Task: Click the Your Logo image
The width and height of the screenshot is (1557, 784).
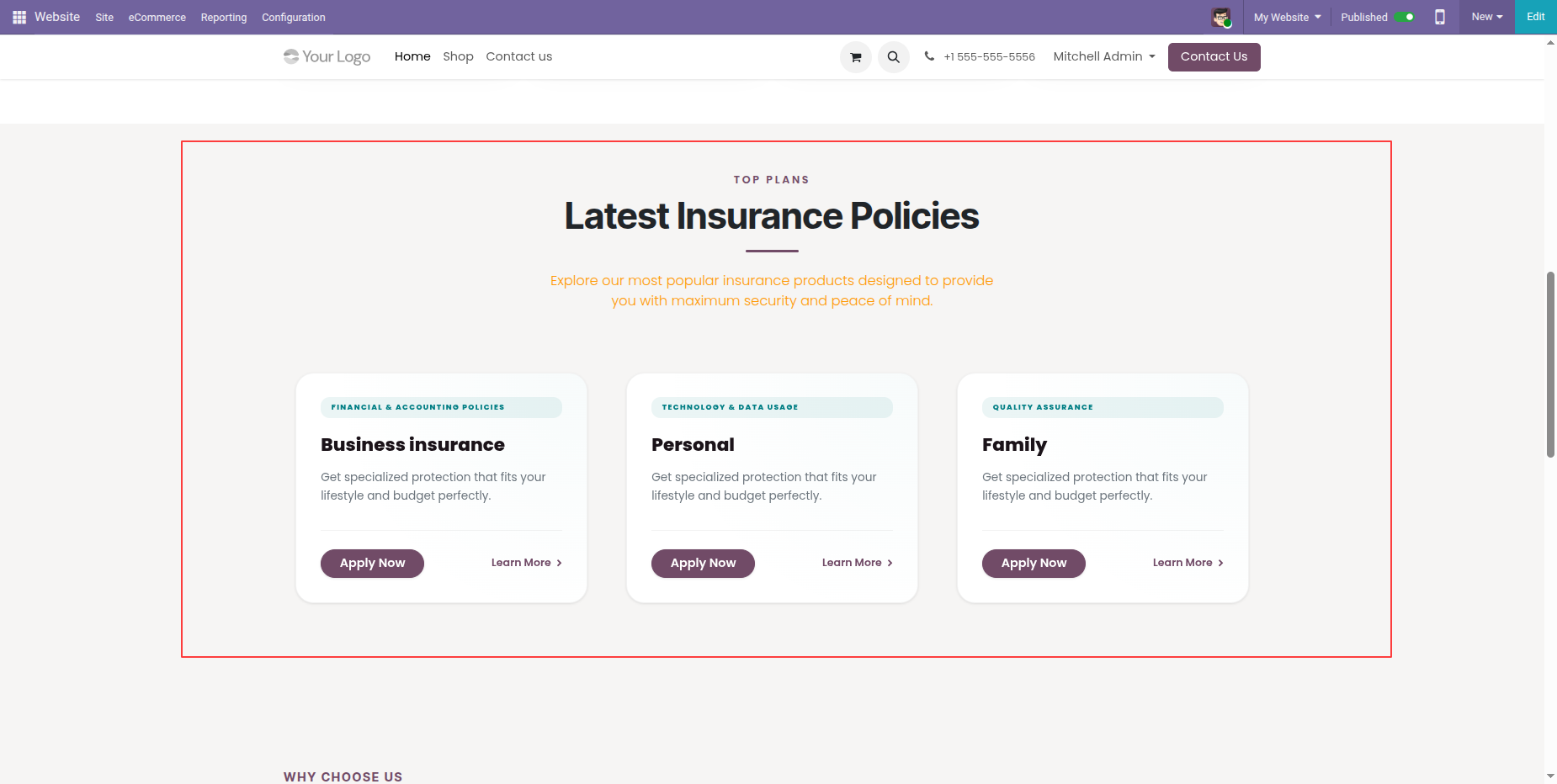Action: pos(327,56)
